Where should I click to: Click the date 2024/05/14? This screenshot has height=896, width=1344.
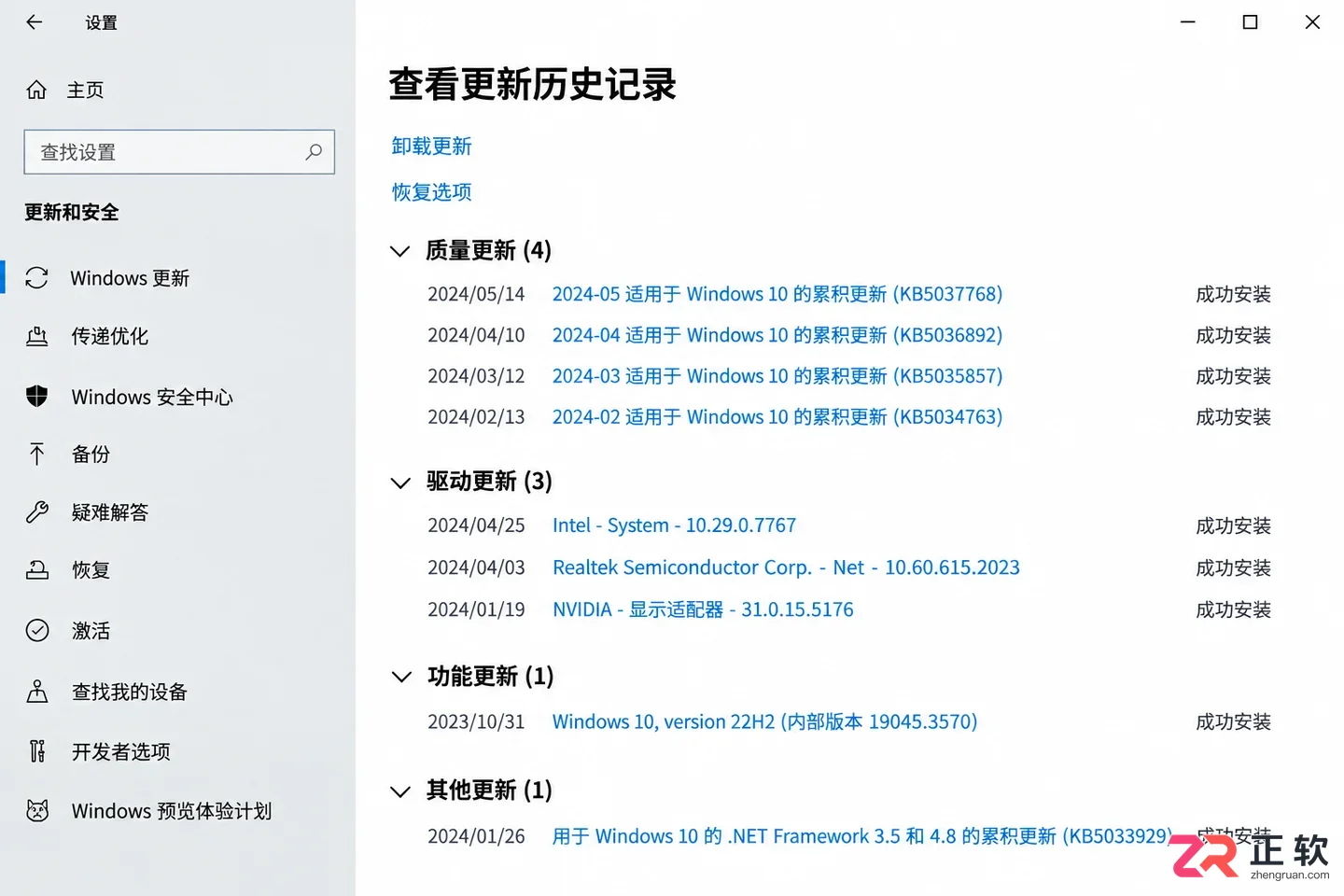point(476,294)
